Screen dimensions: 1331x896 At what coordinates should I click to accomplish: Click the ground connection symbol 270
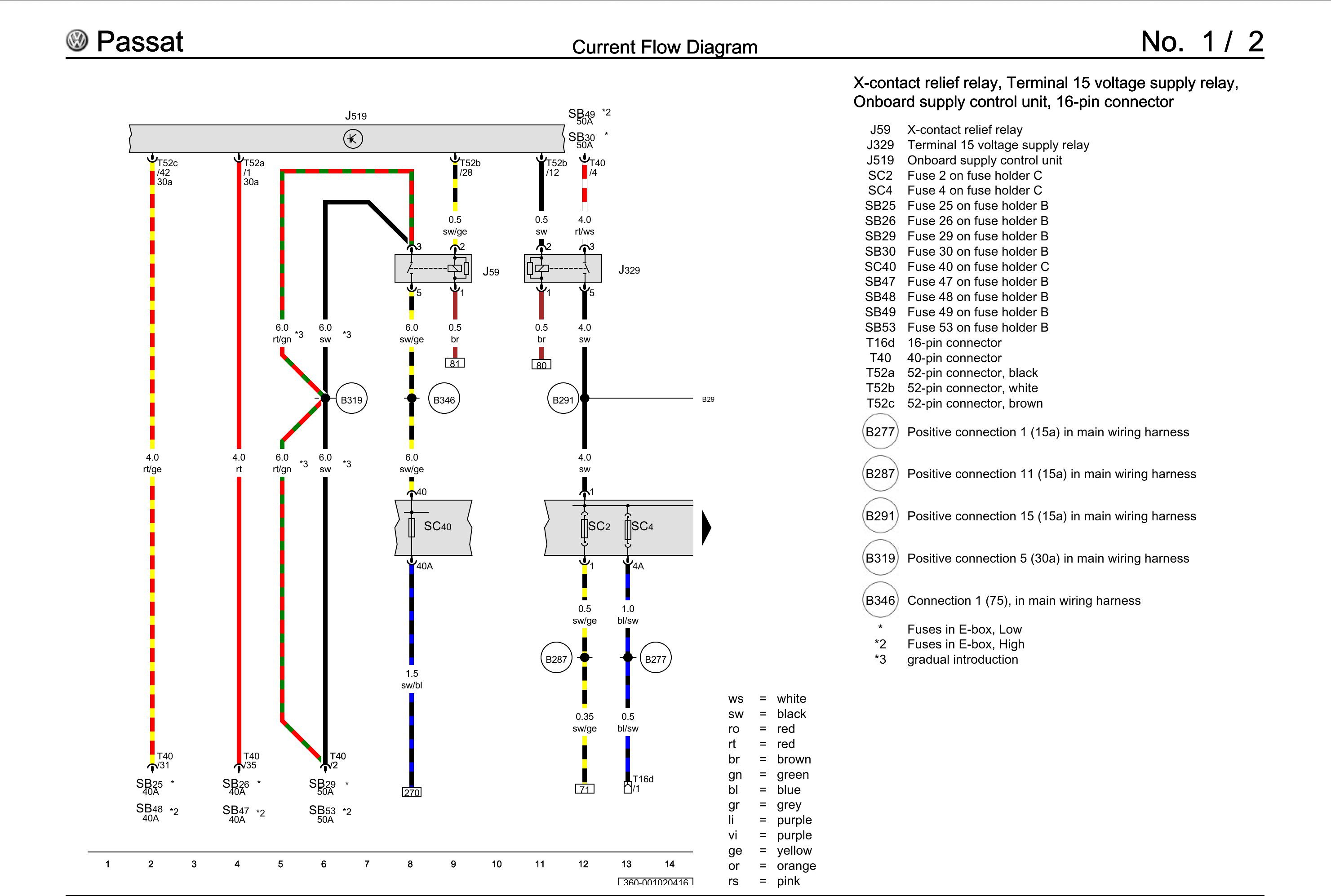pos(412,788)
